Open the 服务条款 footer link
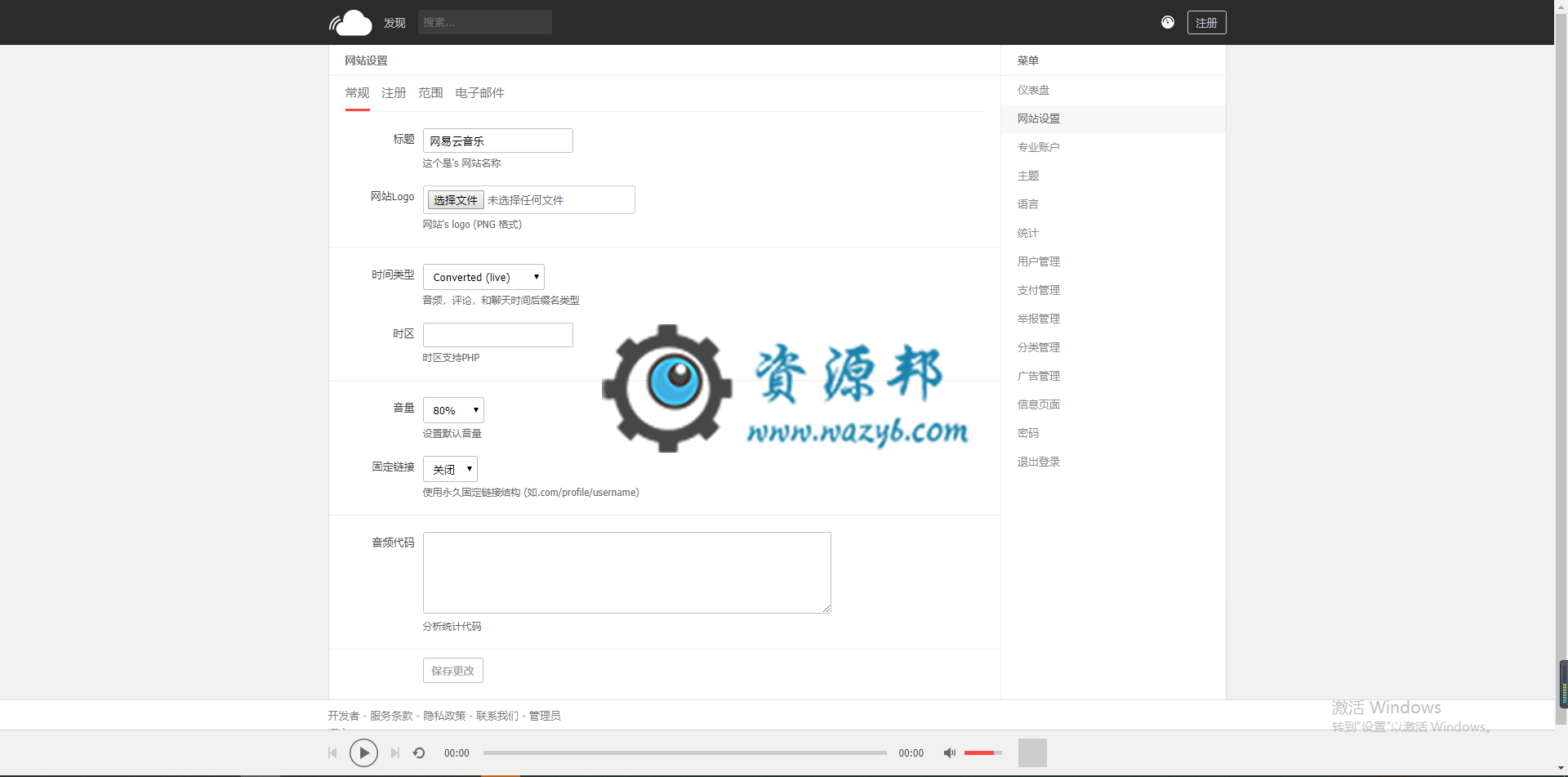 pyautogui.click(x=391, y=716)
